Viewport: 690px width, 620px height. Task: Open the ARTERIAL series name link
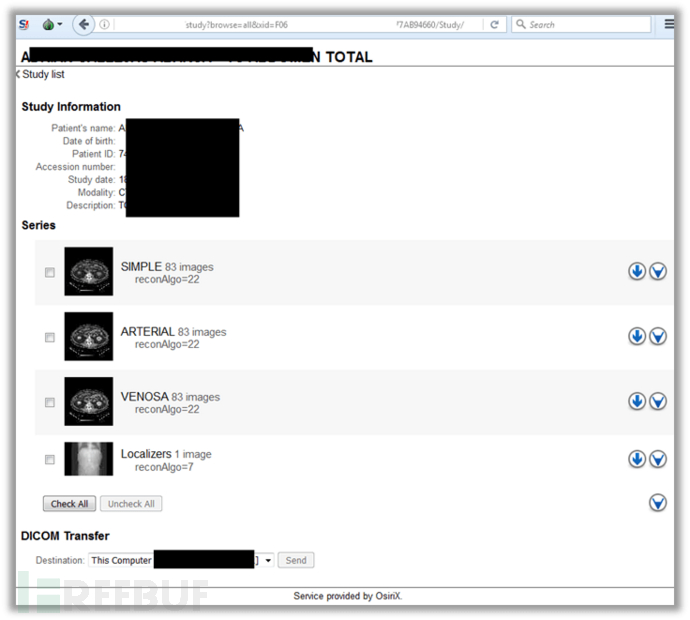148,331
